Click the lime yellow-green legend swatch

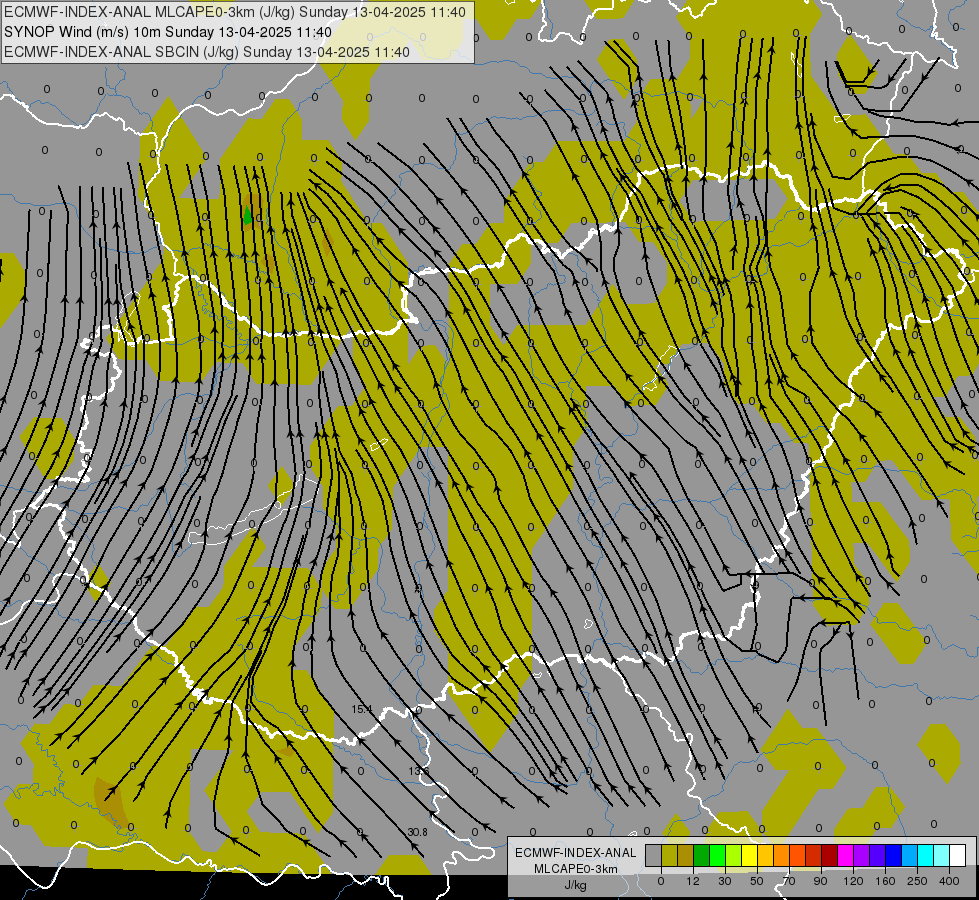(734, 855)
